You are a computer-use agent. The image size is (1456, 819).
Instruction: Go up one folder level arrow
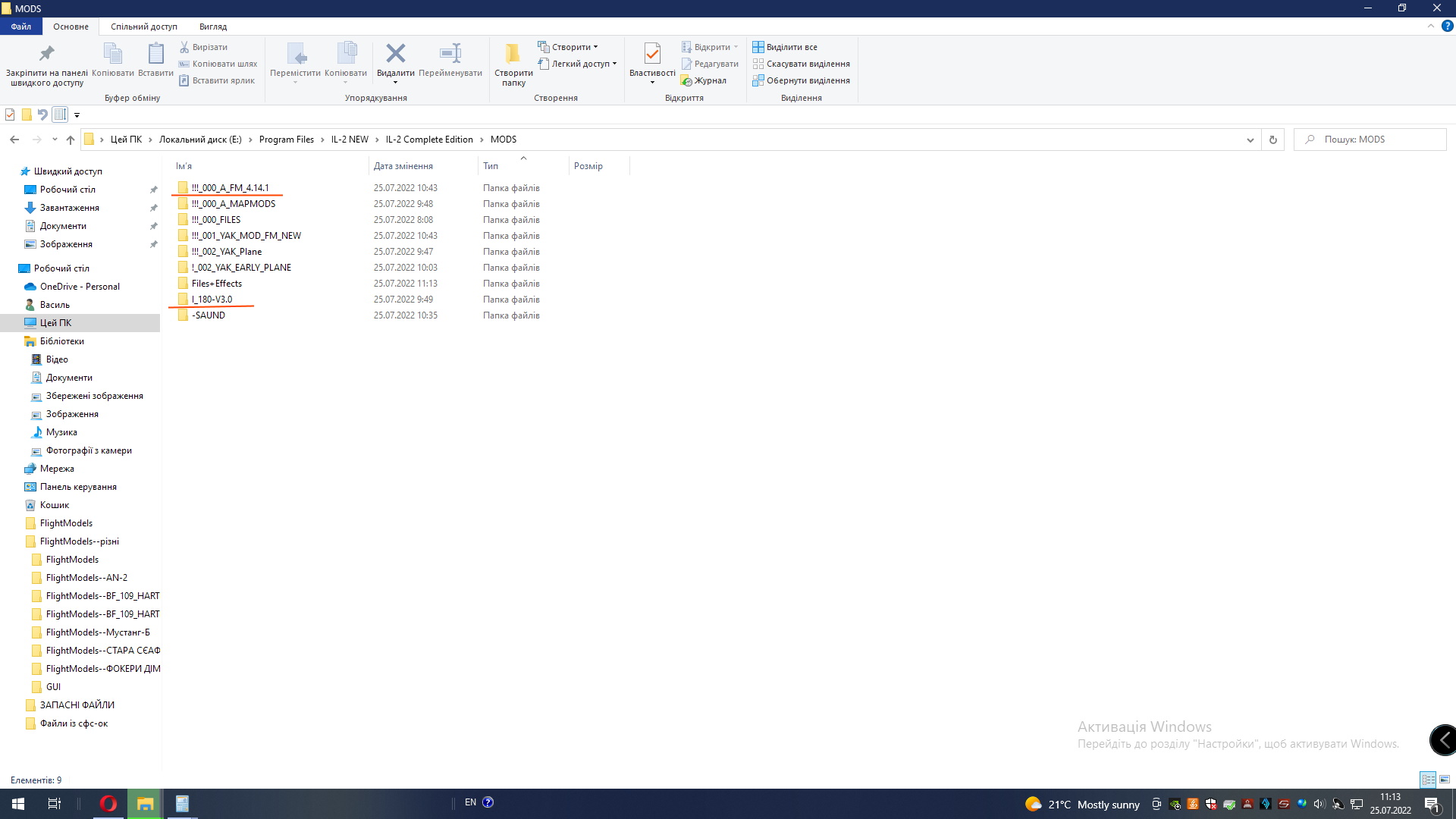[x=71, y=140]
